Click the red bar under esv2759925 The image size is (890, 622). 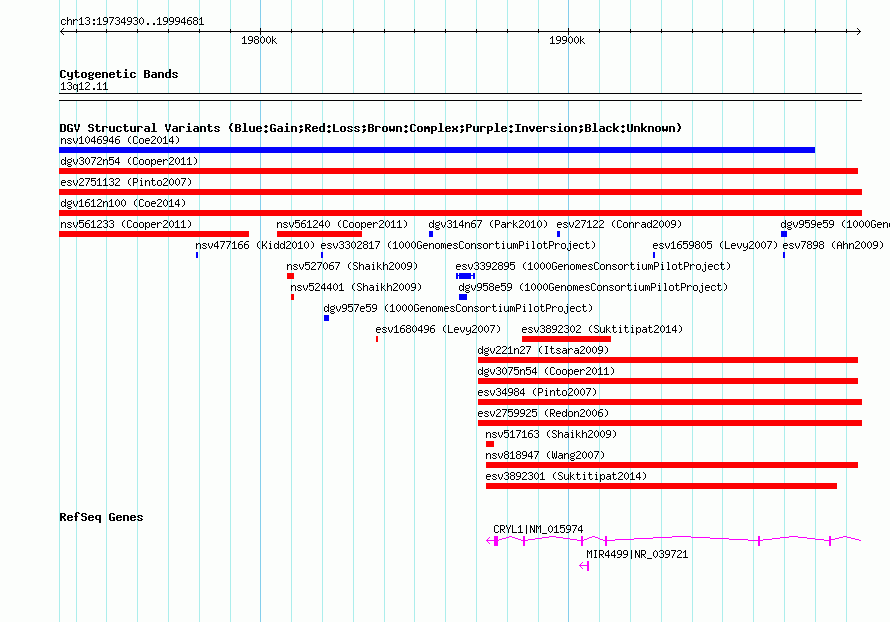point(670,423)
